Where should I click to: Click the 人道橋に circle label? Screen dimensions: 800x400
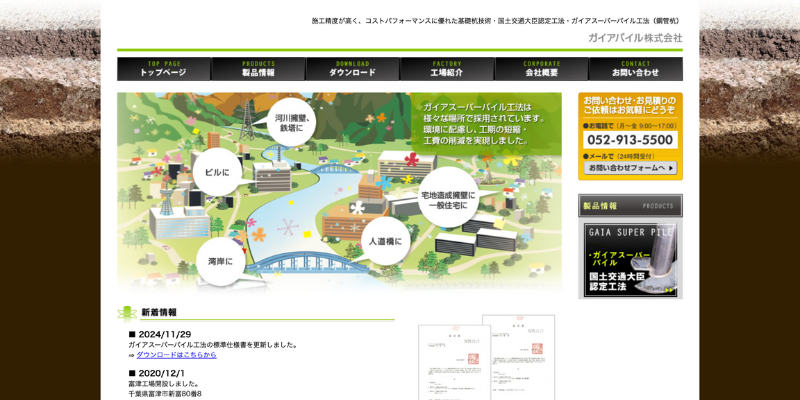coord(385,241)
